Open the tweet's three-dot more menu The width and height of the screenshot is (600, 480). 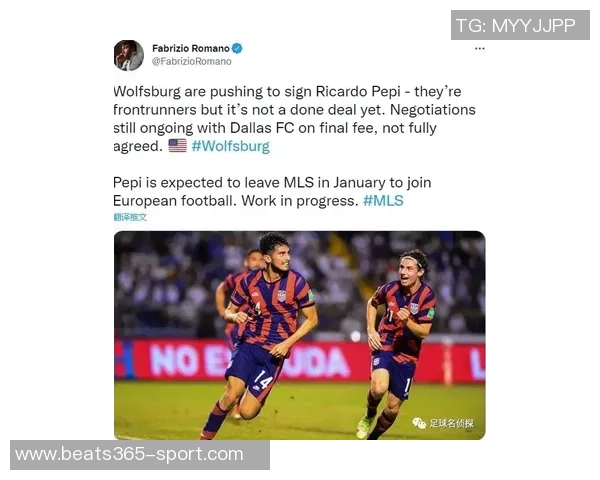[479, 48]
